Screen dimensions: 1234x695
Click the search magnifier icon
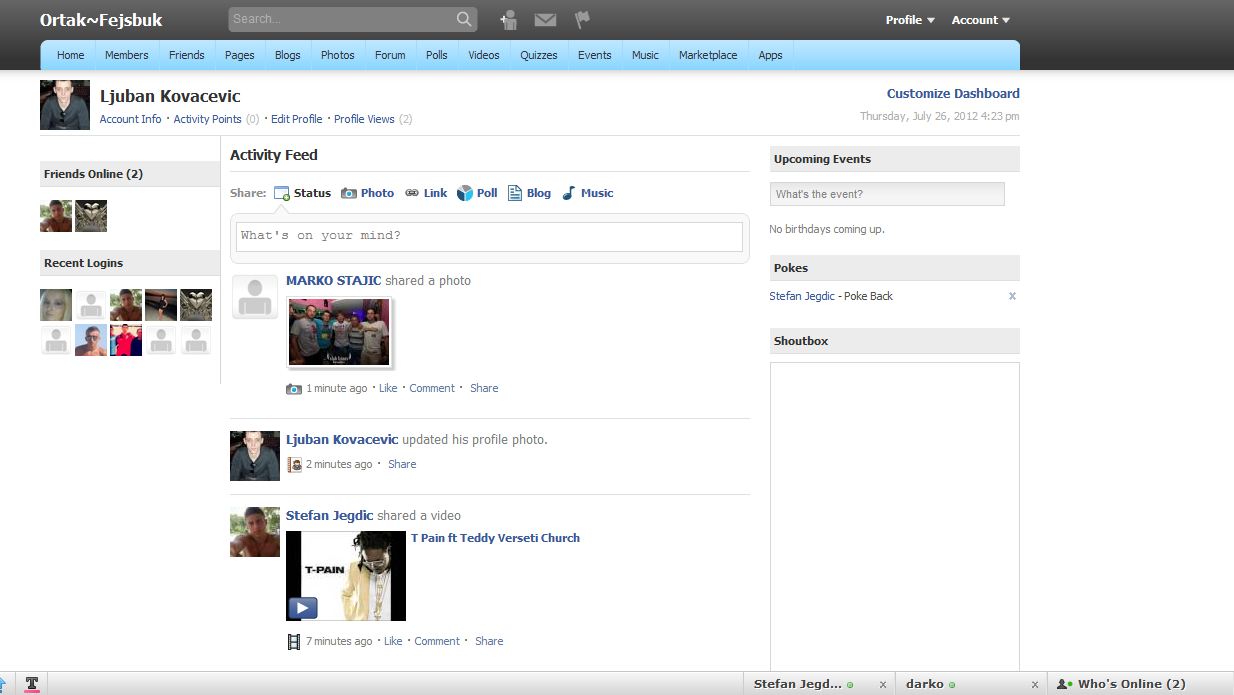tap(464, 19)
